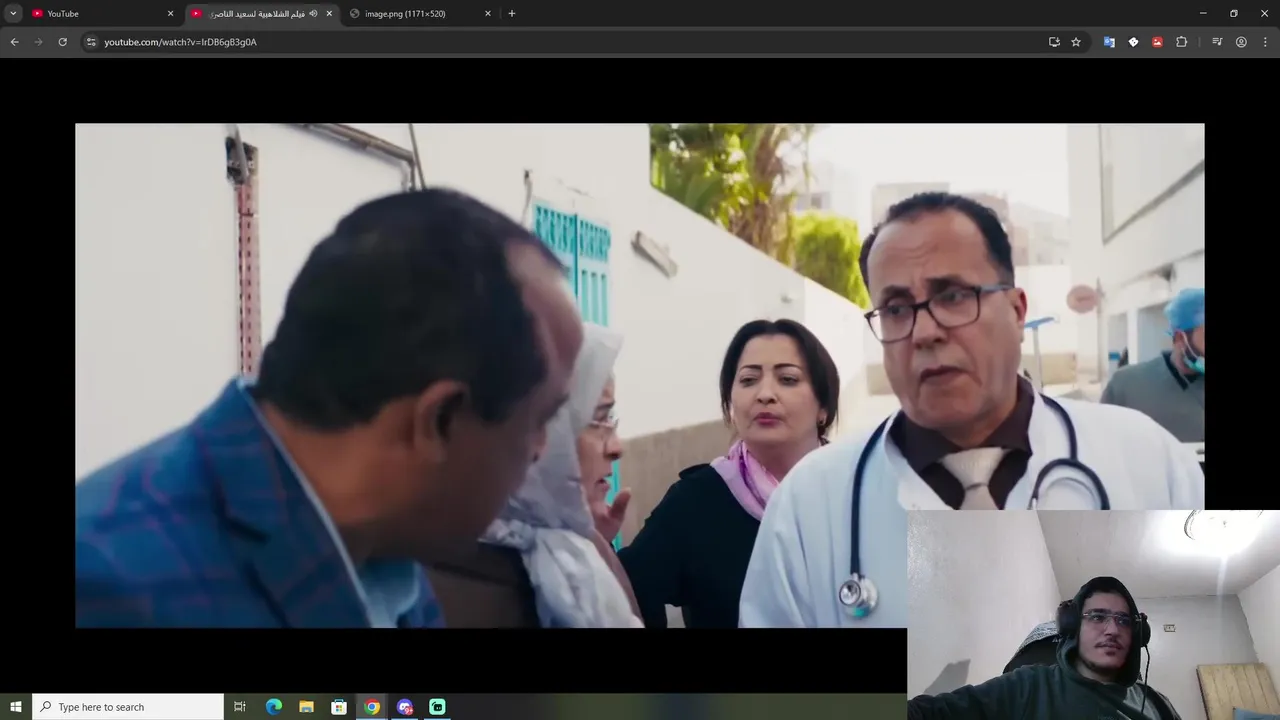Open the Chrome profile avatar
This screenshot has height=720, width=1280.
[x=1241, y=42]
